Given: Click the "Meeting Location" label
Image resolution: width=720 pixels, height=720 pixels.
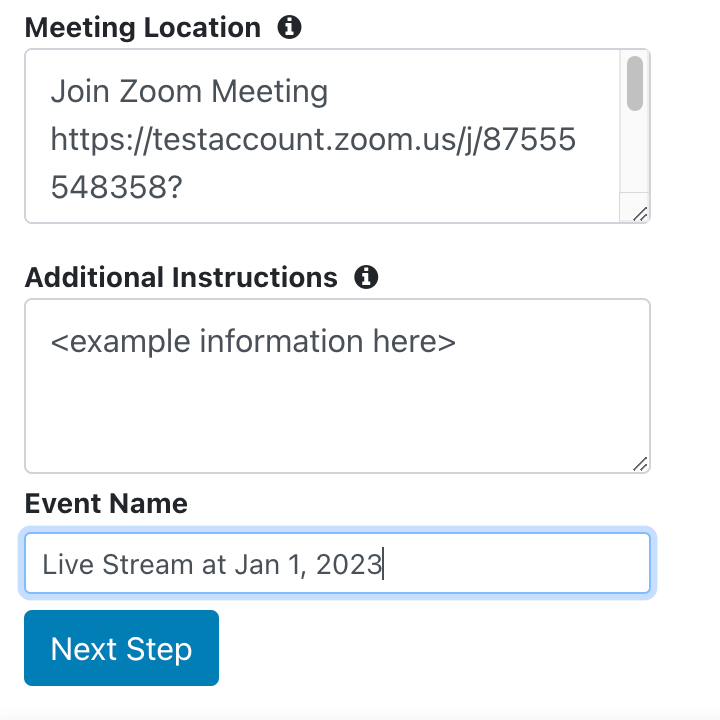Looking at the screenshot, I should click(x=143, y=28).
